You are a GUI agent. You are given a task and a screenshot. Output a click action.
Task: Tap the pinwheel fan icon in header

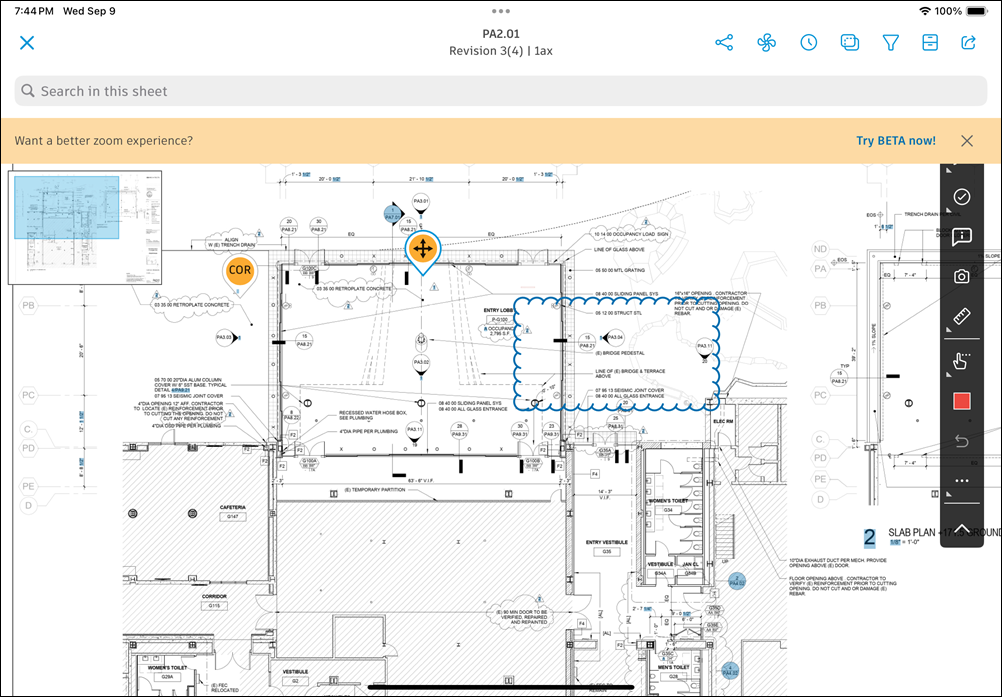[766, 43]
